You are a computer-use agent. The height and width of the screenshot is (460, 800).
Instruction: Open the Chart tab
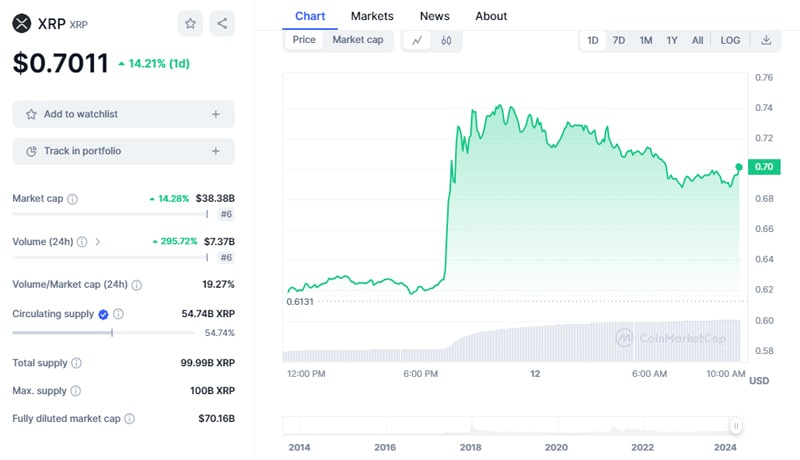pos(310,16)
